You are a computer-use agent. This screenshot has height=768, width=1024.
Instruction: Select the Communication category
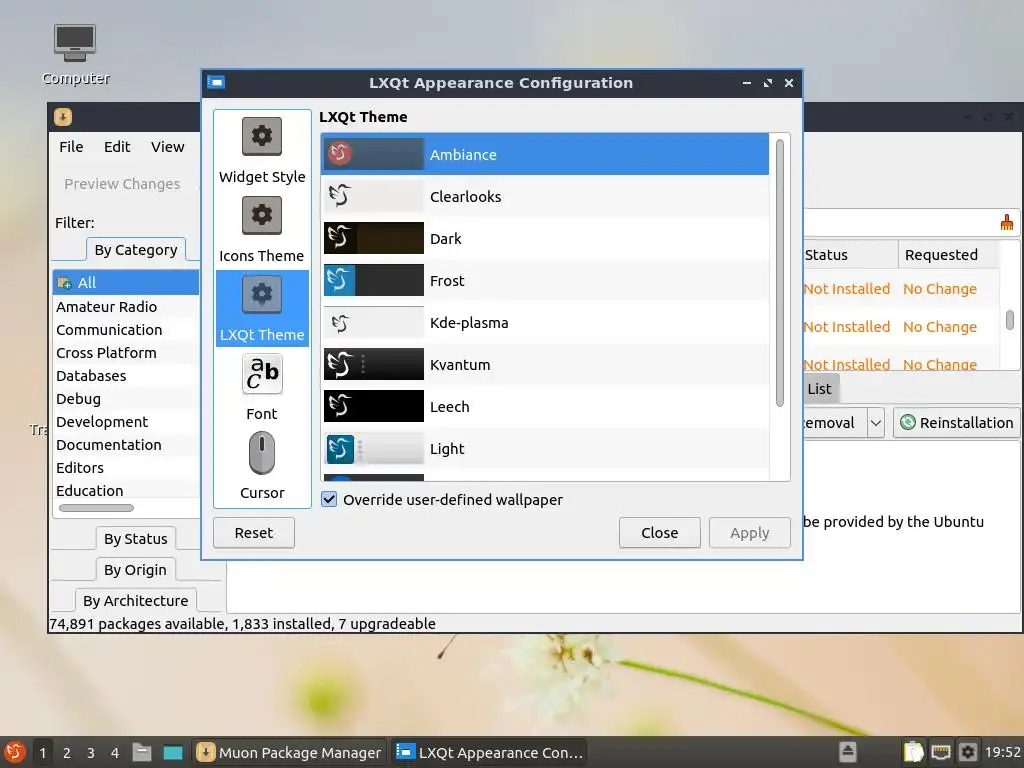click(126, 330)
